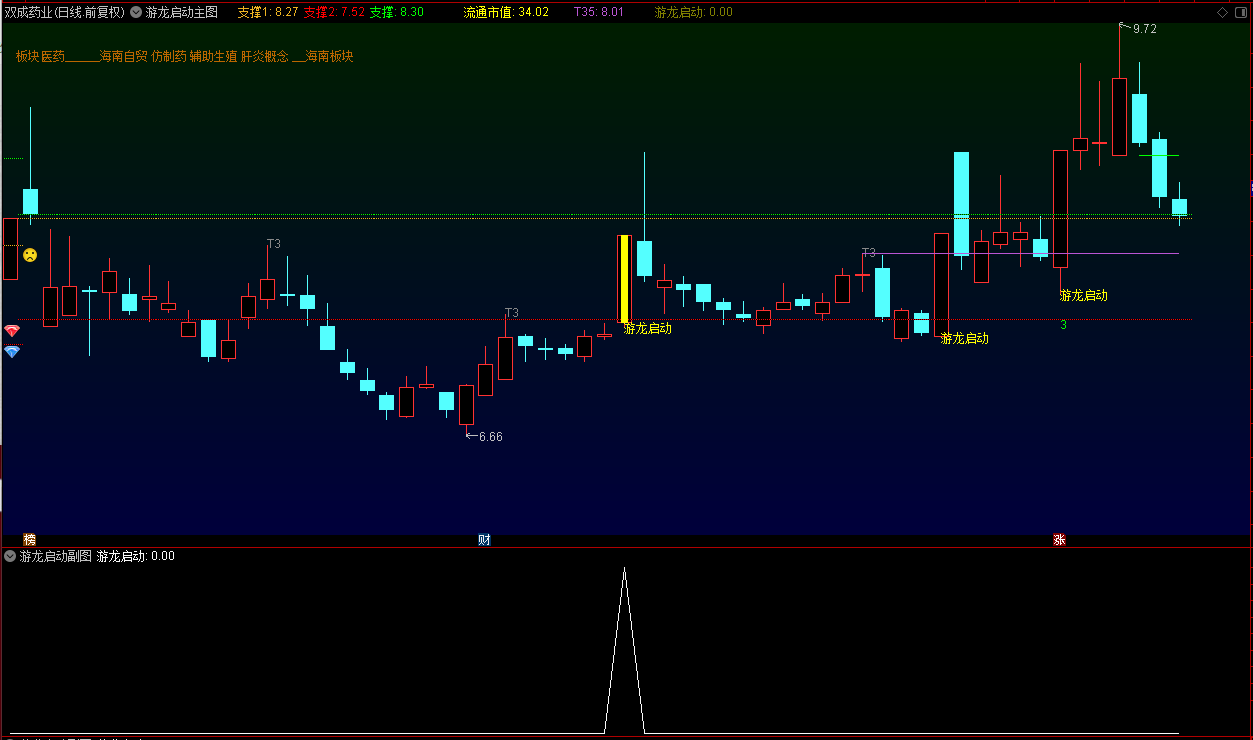Click the 辅助生殖 concept label
The width and height of the screenshot is (1253, 740).
pyautogui.click(x=213, y=57)
